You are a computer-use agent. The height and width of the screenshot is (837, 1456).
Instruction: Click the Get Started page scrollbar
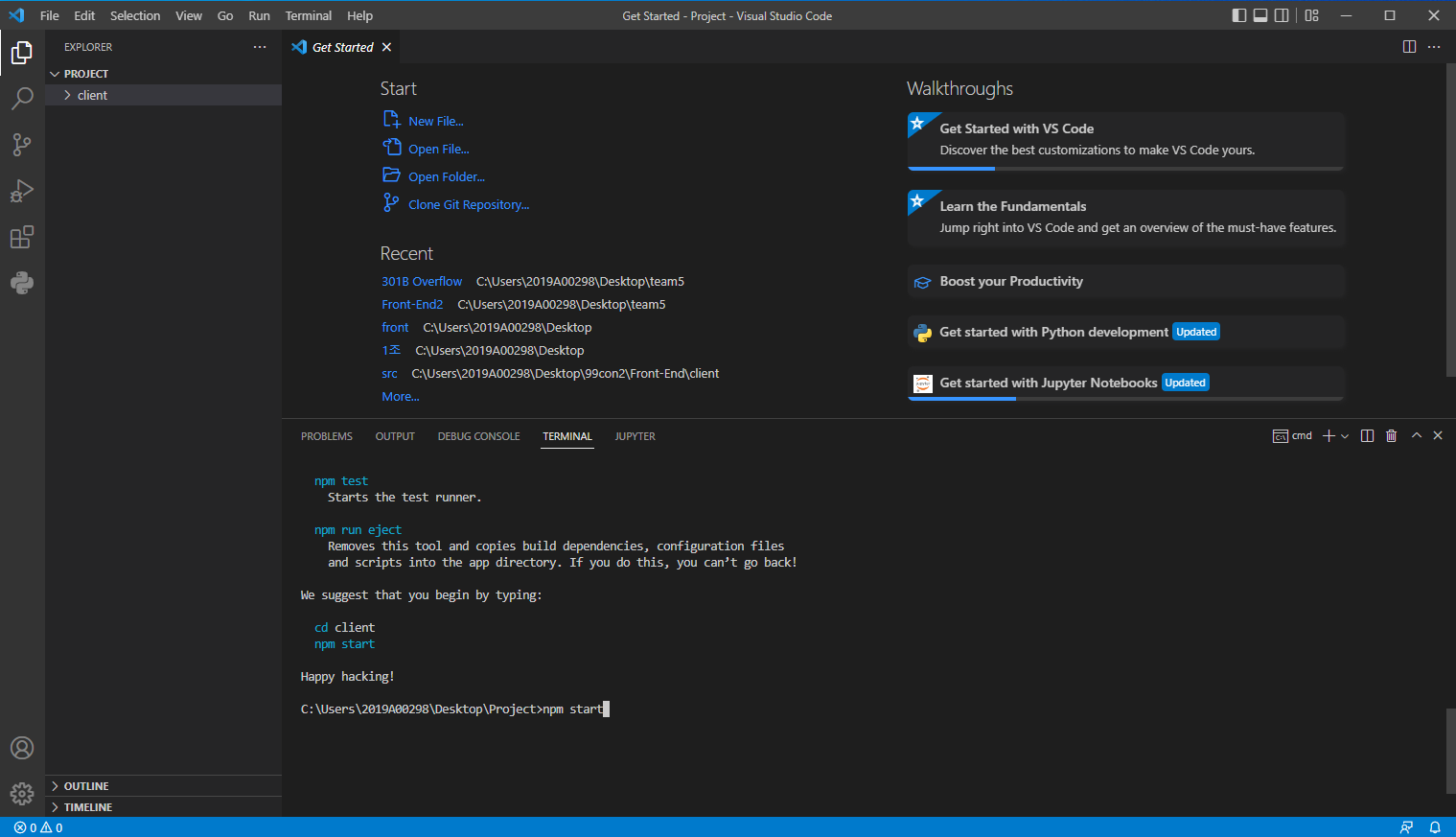point(1450,221)
